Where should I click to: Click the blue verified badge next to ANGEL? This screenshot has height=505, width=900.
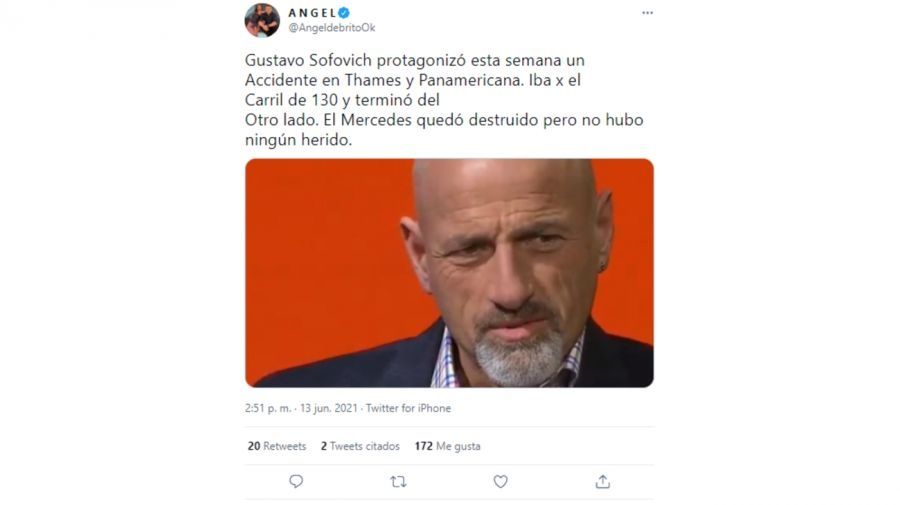click(344, 13)
